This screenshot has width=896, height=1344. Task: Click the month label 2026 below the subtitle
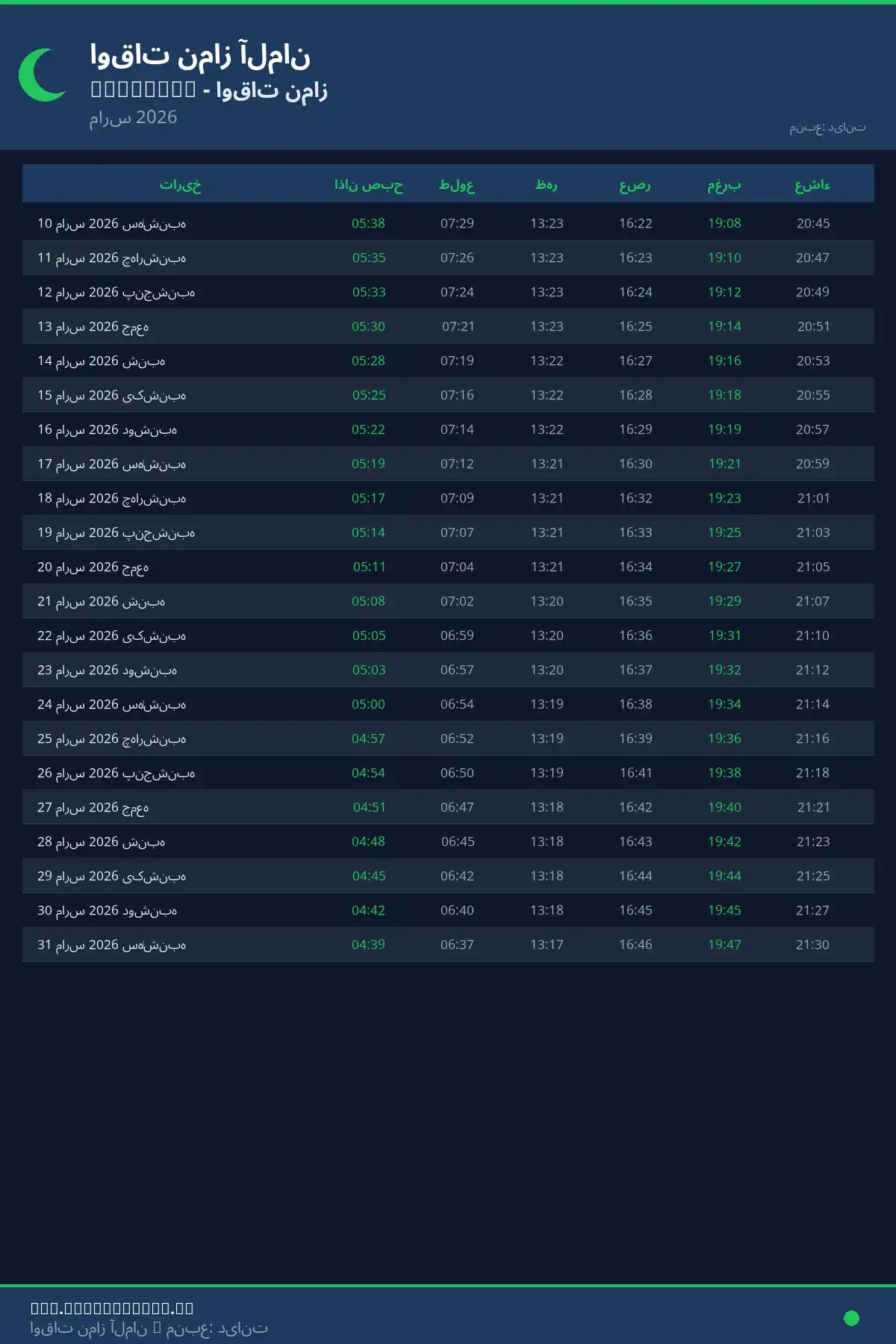[x=134, y=117]
